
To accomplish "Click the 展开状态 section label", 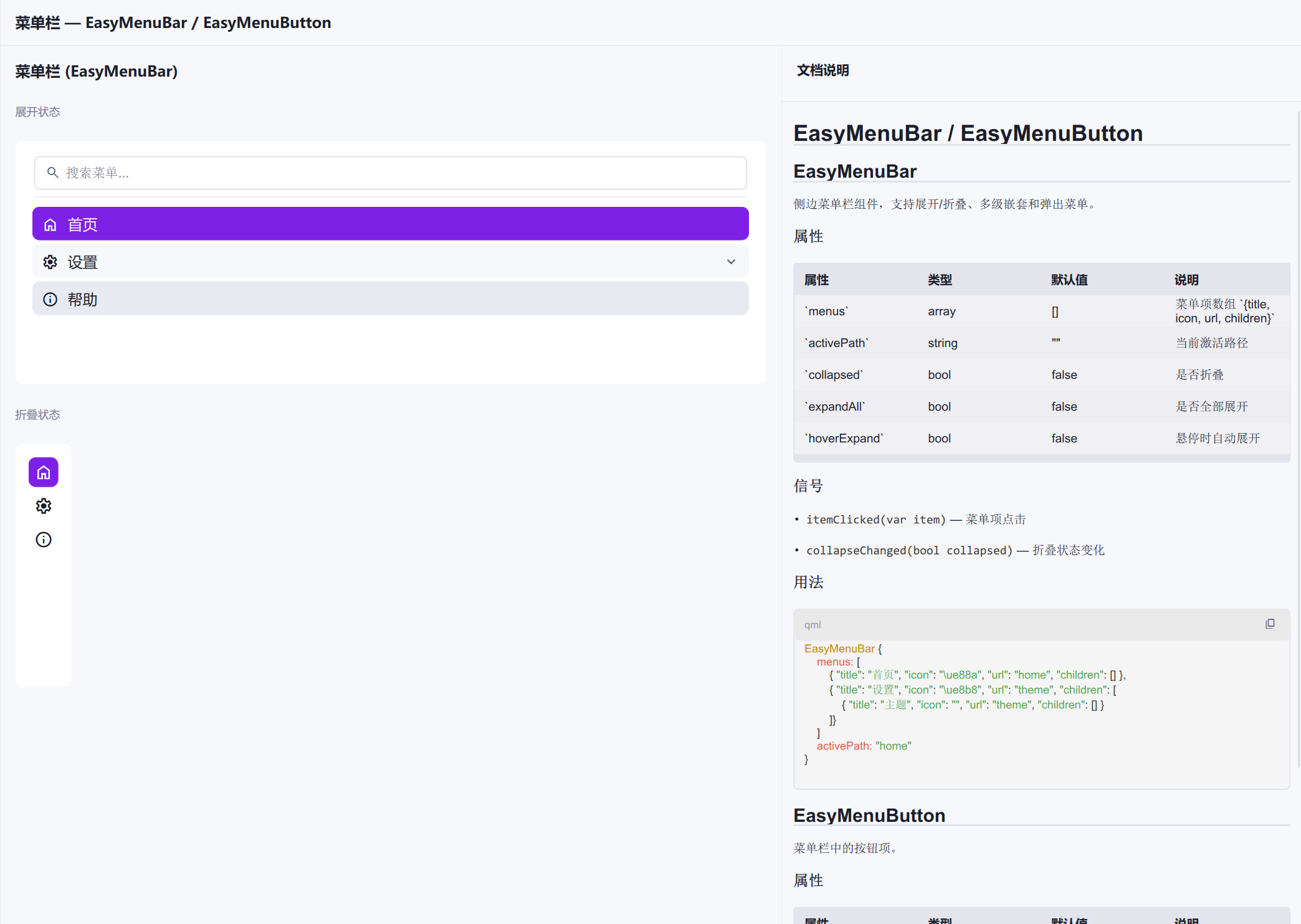I will pyautogui.click(x=38, y=112).
